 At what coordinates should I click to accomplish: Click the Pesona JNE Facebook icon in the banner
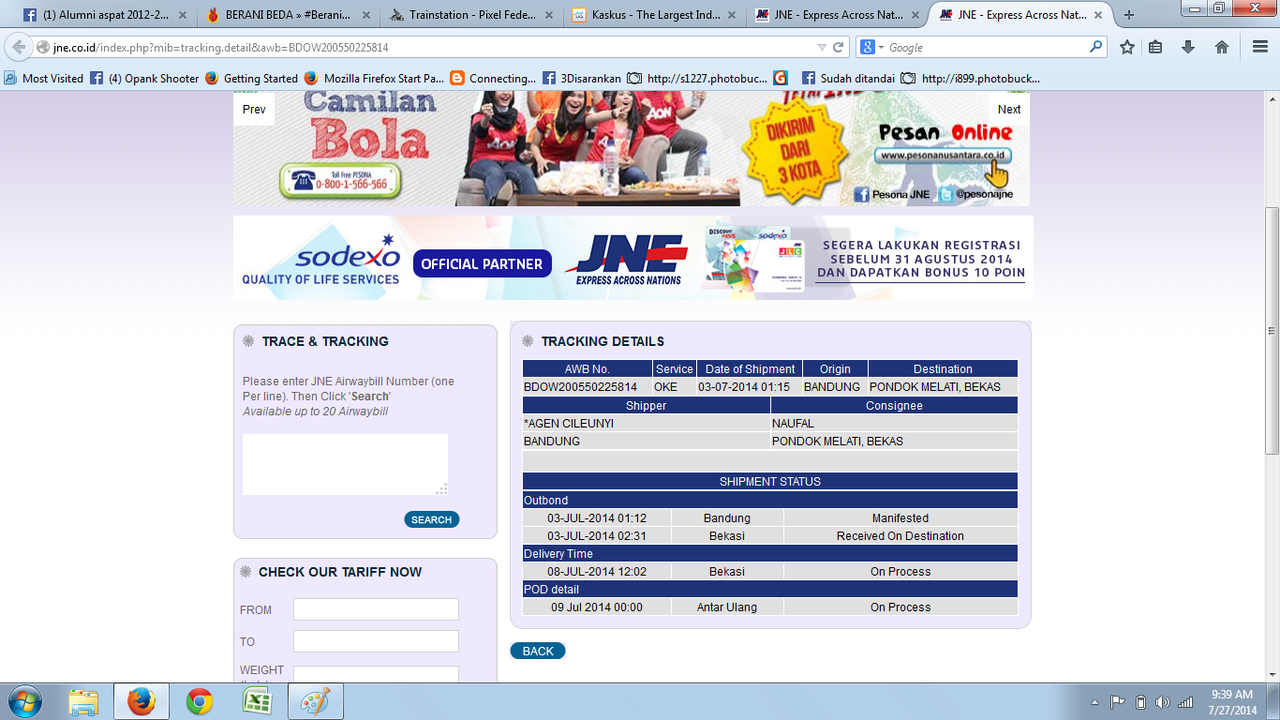861,194
